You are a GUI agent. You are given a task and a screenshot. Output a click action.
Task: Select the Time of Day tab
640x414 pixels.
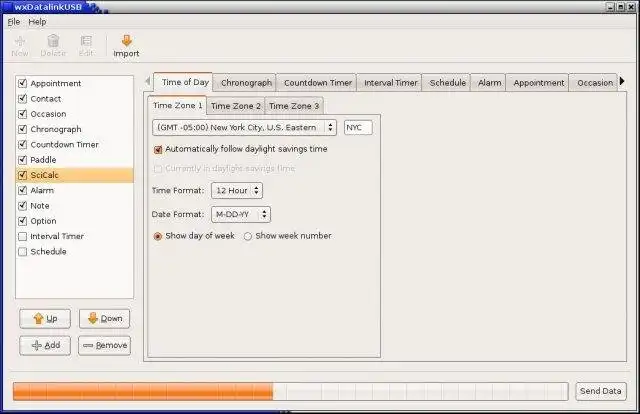185,82
